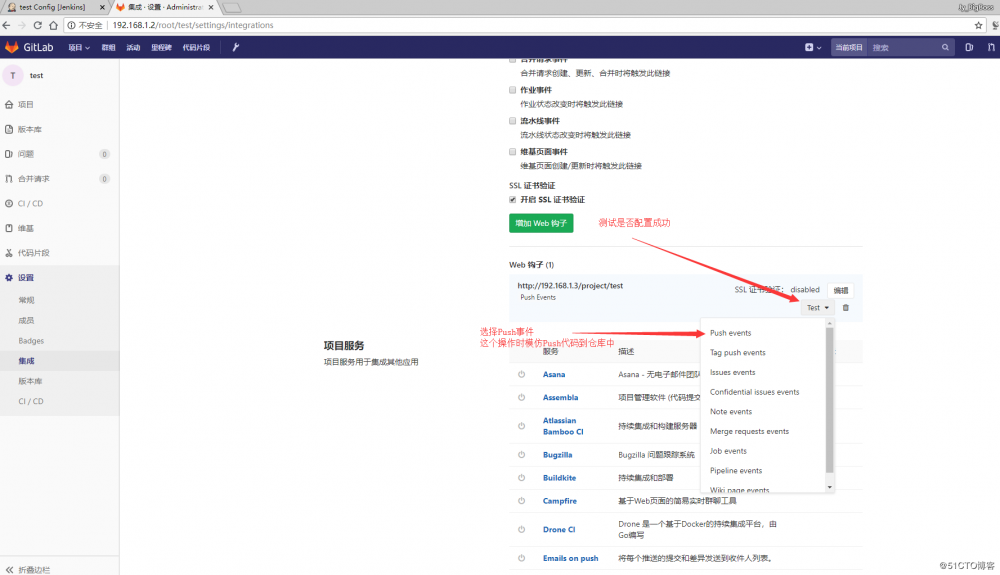Click the dropdown menu scrollbar

[x=830, y=400]
